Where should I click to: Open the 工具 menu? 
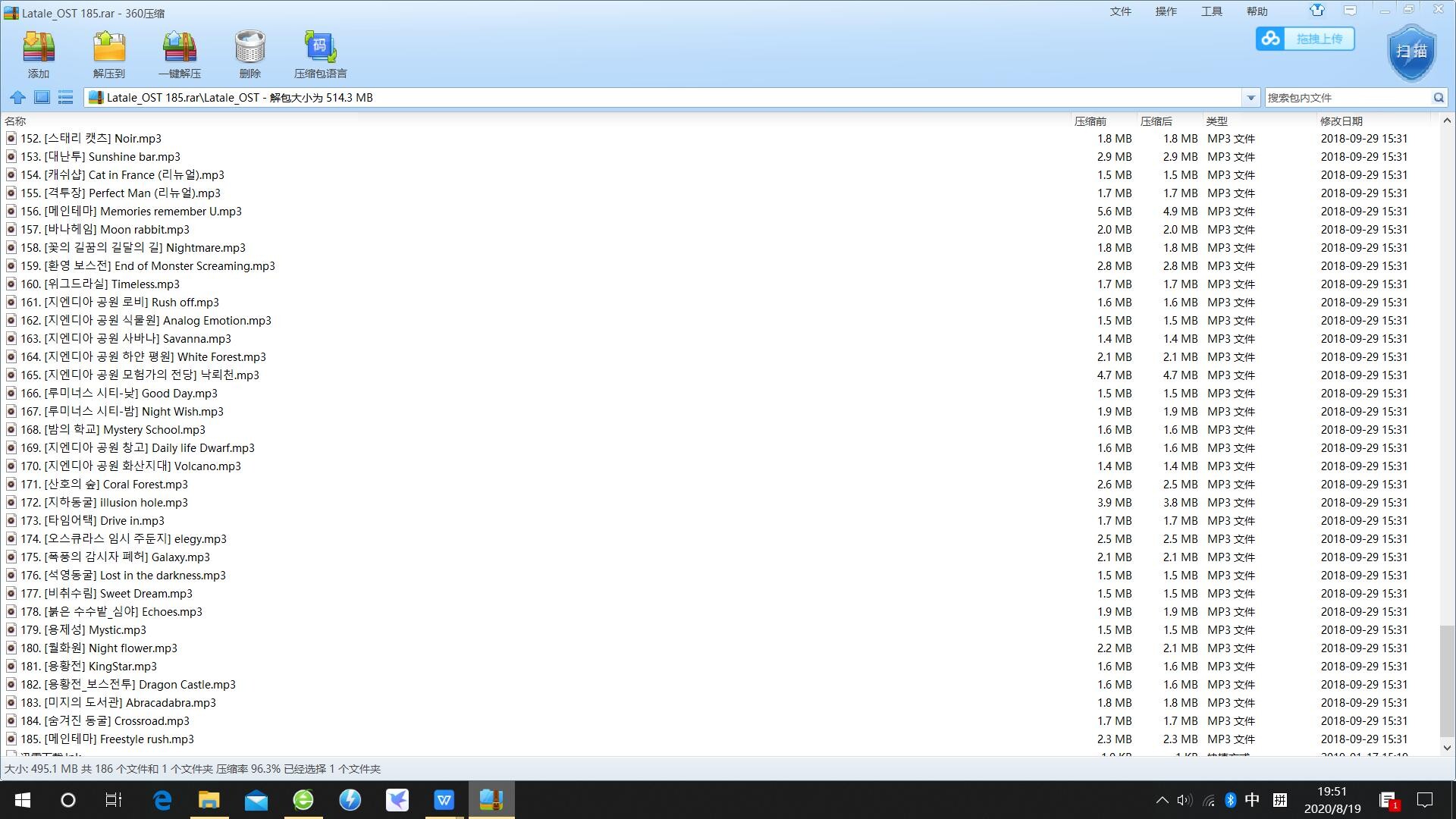click(x=1211, y=11)
